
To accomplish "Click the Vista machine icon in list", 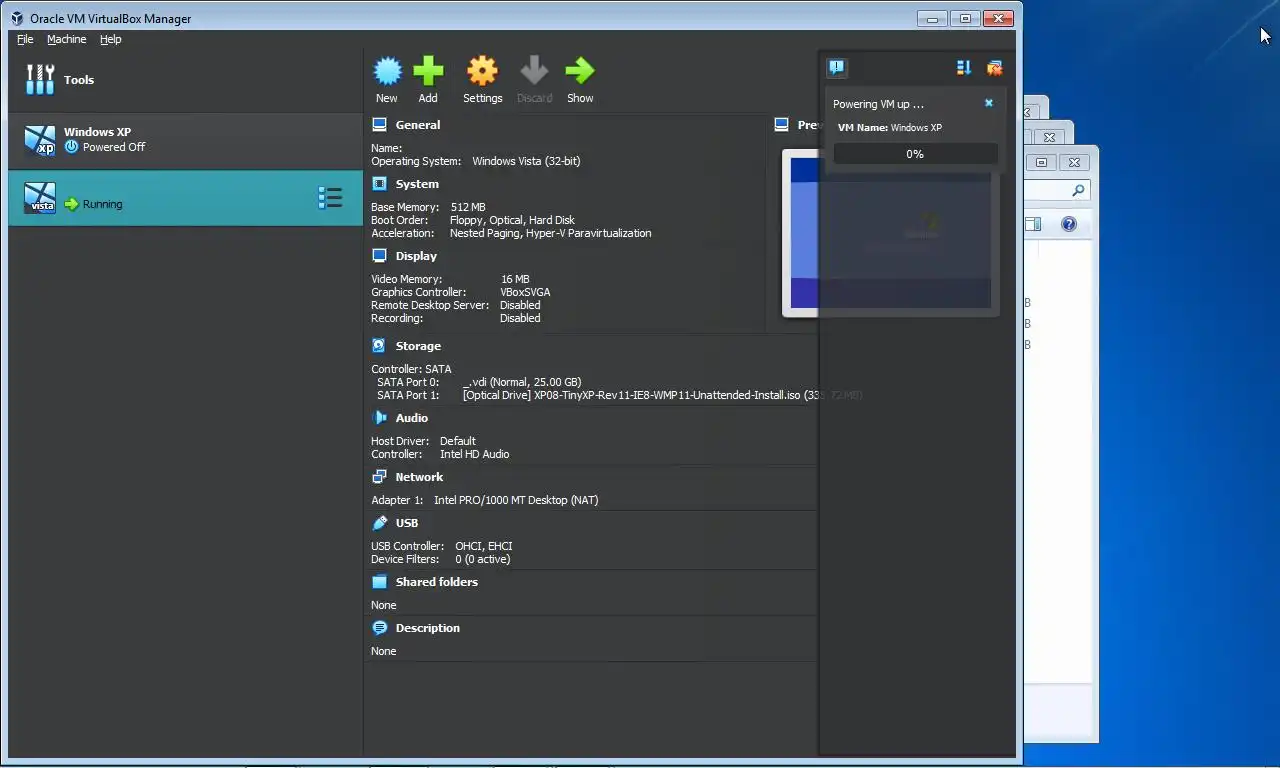I will coord(40,197).
